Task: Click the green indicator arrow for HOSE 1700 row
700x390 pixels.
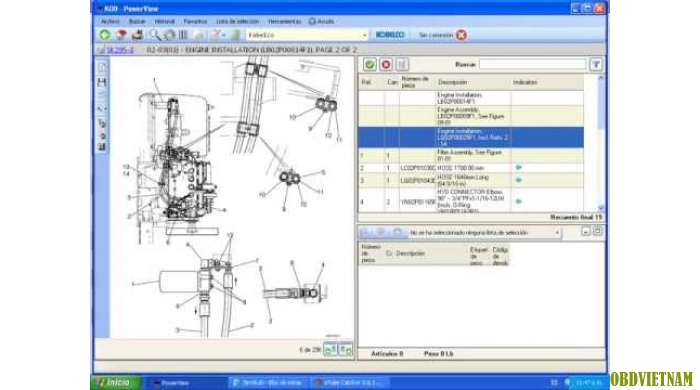Action: click(x=518, y=167)
